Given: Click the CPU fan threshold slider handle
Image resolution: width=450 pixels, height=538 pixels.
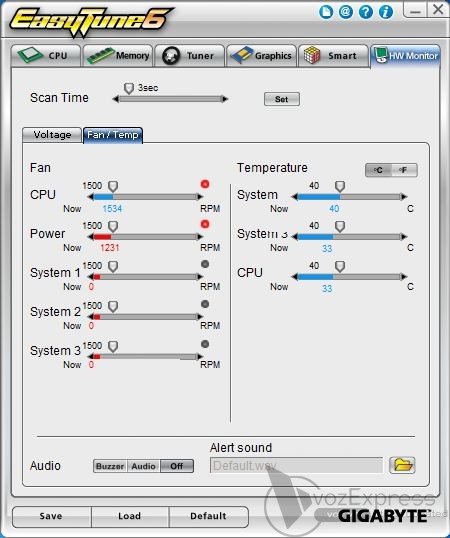Looking at the screenshot, I should tap(113, 186).
